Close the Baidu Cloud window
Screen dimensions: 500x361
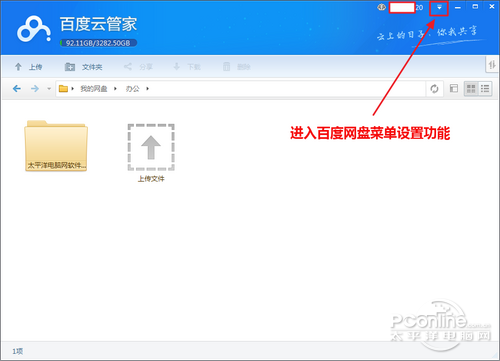point(492,7)
